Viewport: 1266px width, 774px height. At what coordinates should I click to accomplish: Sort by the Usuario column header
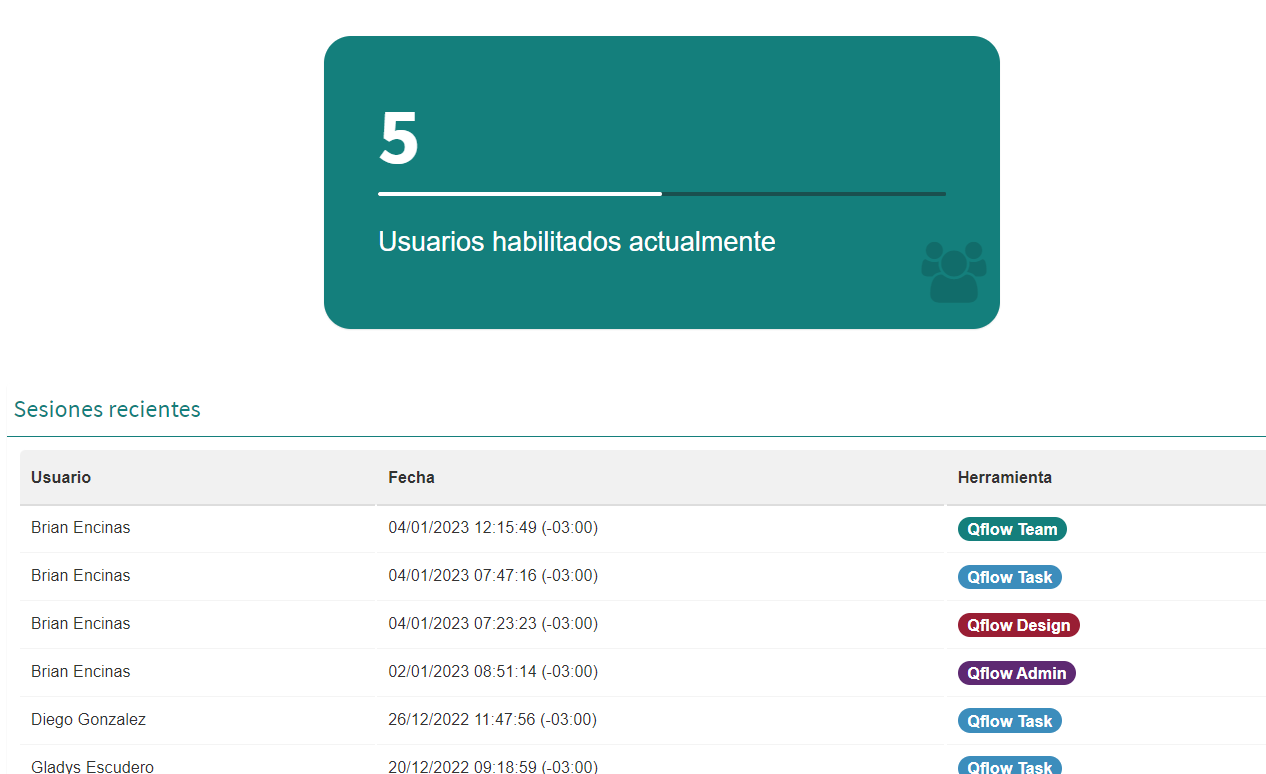(61, 477)
